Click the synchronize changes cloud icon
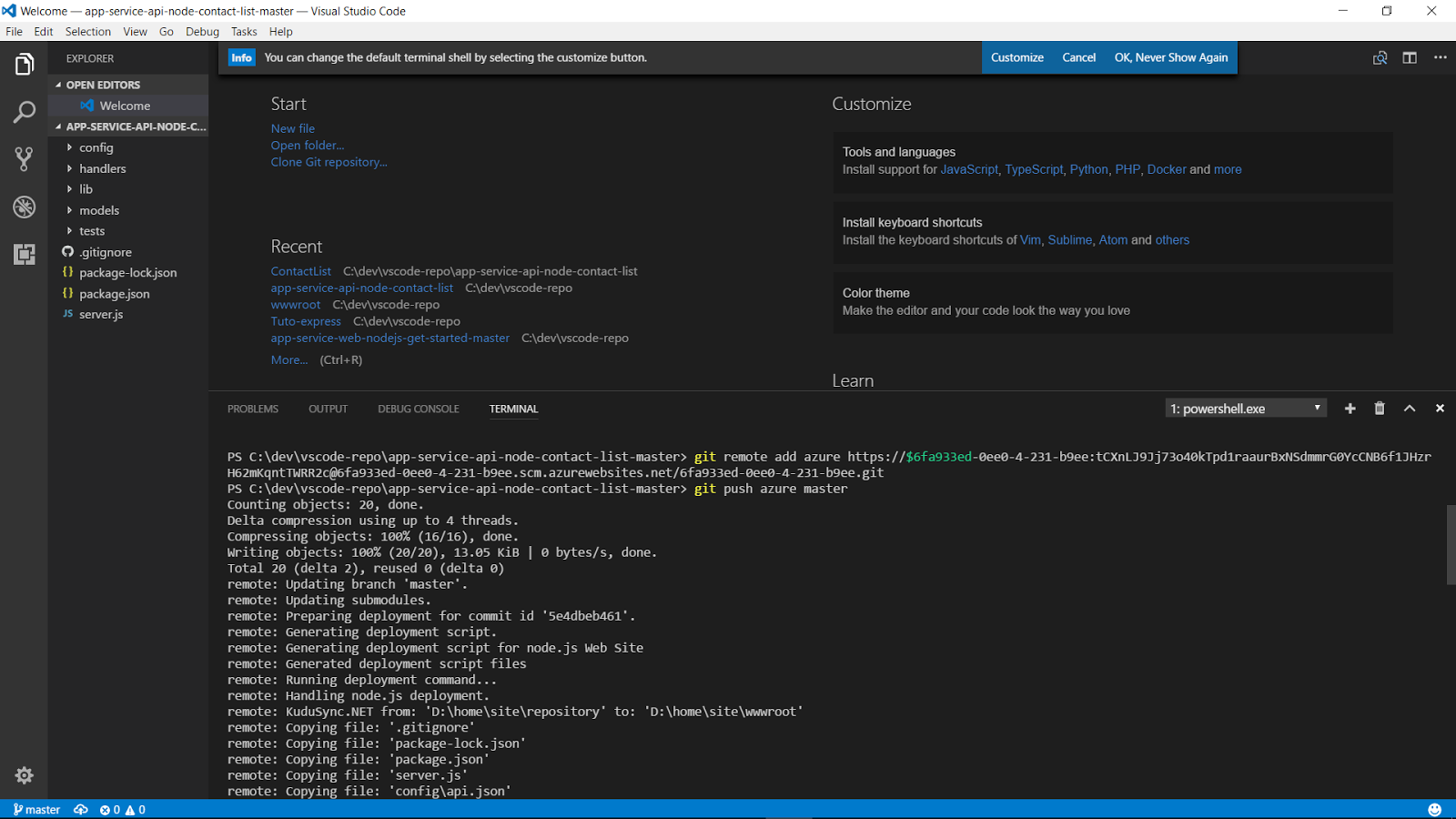Viewport: 1456px width, 819px height. (x=81, y=810)
